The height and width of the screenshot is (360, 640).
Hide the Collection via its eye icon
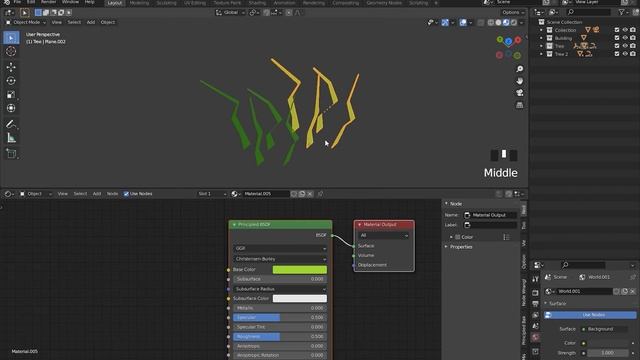[625, 30]
